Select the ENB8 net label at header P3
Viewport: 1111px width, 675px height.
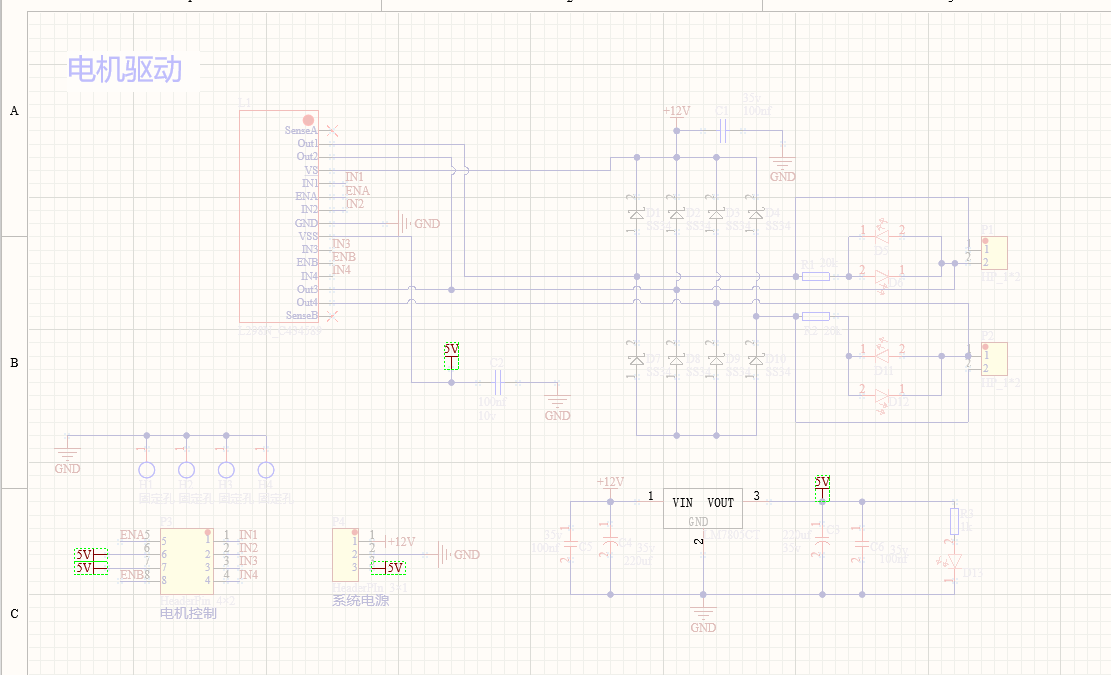pyautogui.click(x=135, y=574)
